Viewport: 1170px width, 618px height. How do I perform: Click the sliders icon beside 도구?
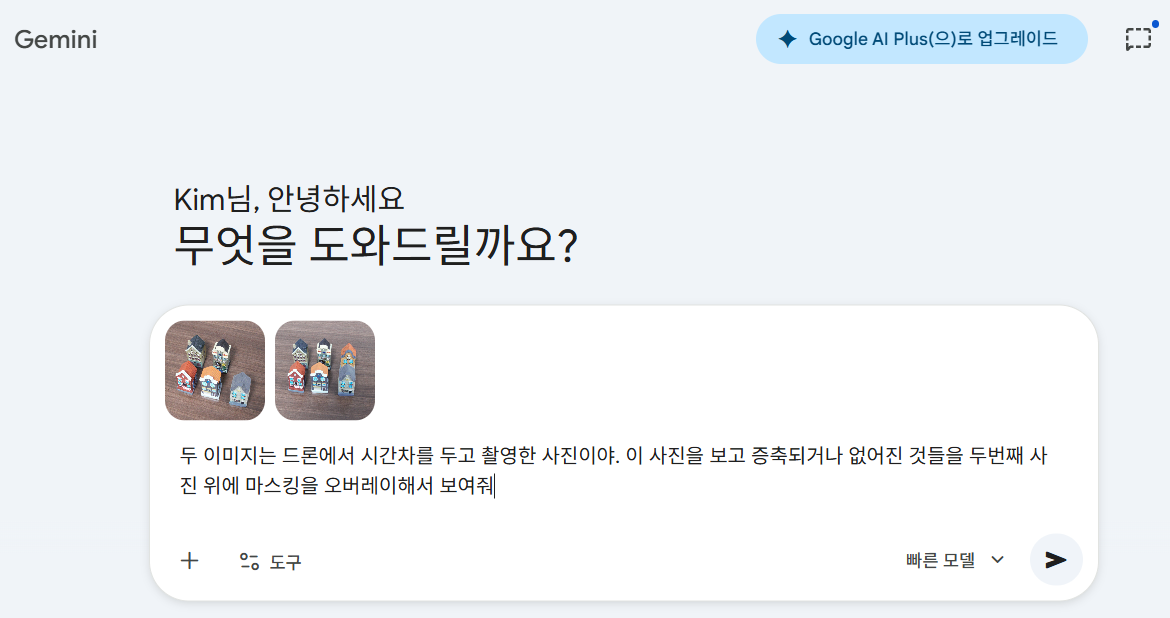[249, 562]
